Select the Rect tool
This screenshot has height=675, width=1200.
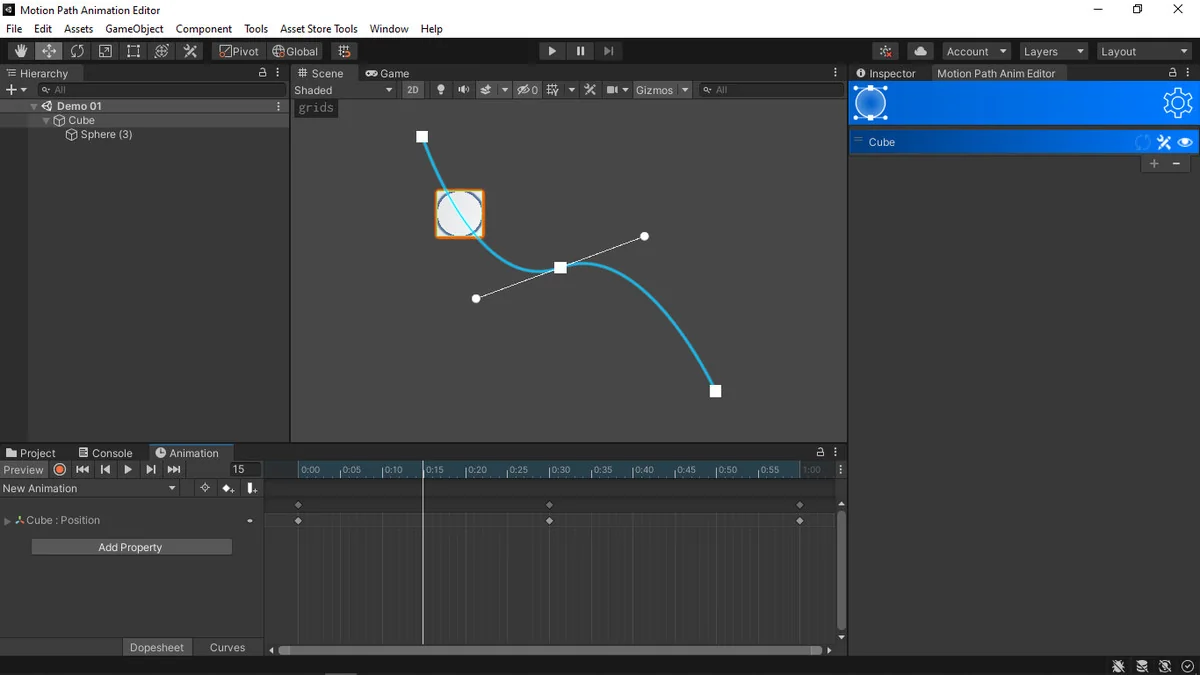133,51
